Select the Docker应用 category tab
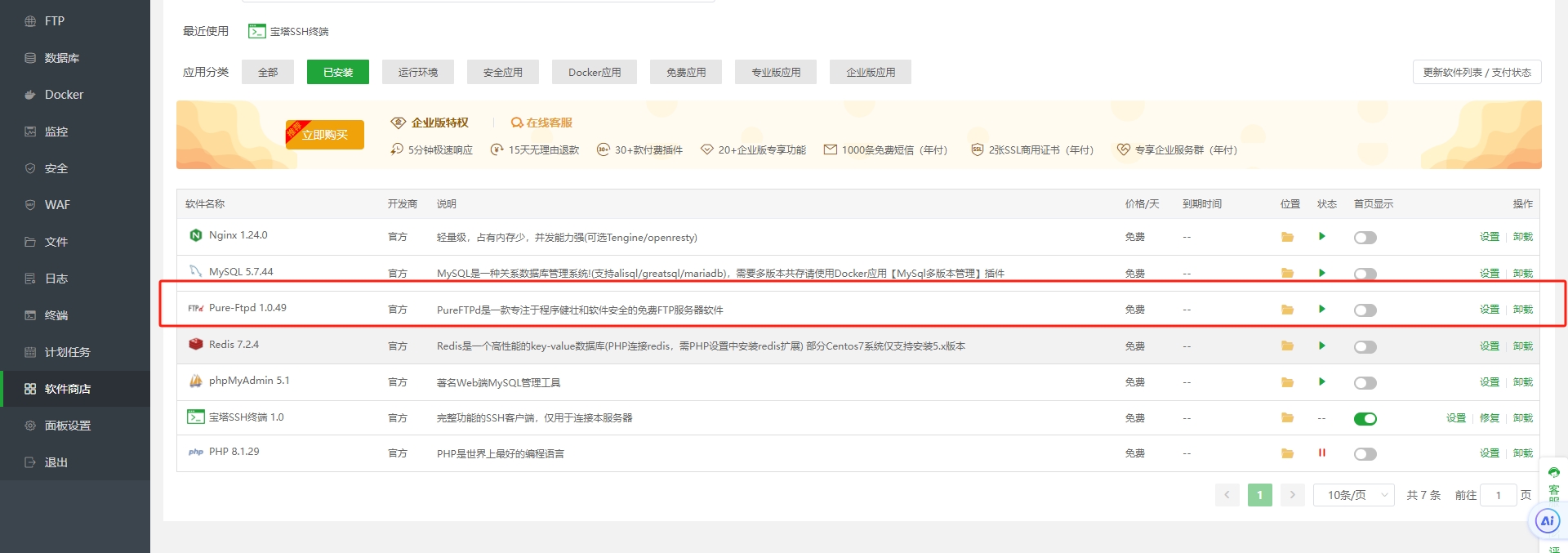 click(x=595, y=72)
